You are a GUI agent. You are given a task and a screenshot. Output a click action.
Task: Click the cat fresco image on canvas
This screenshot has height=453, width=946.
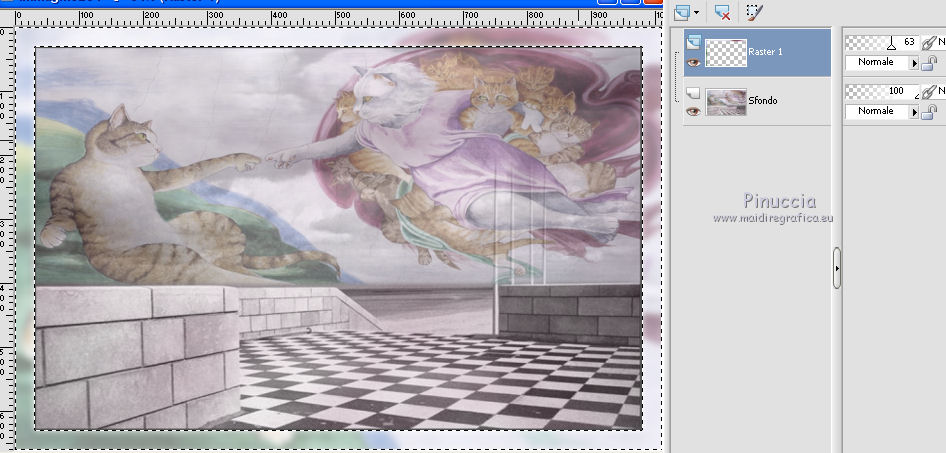(338, 238)
